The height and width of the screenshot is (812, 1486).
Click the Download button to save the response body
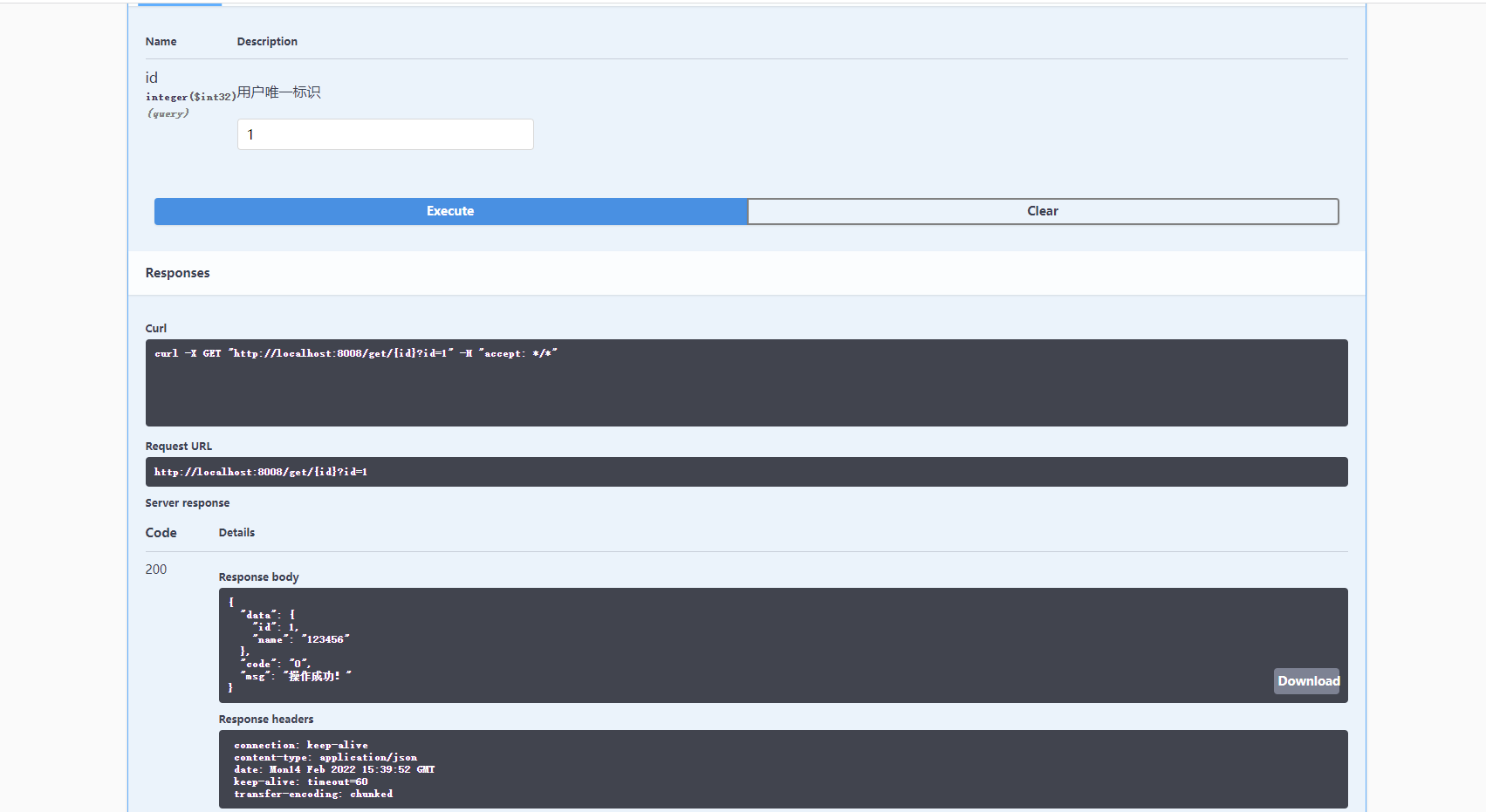1306,680
